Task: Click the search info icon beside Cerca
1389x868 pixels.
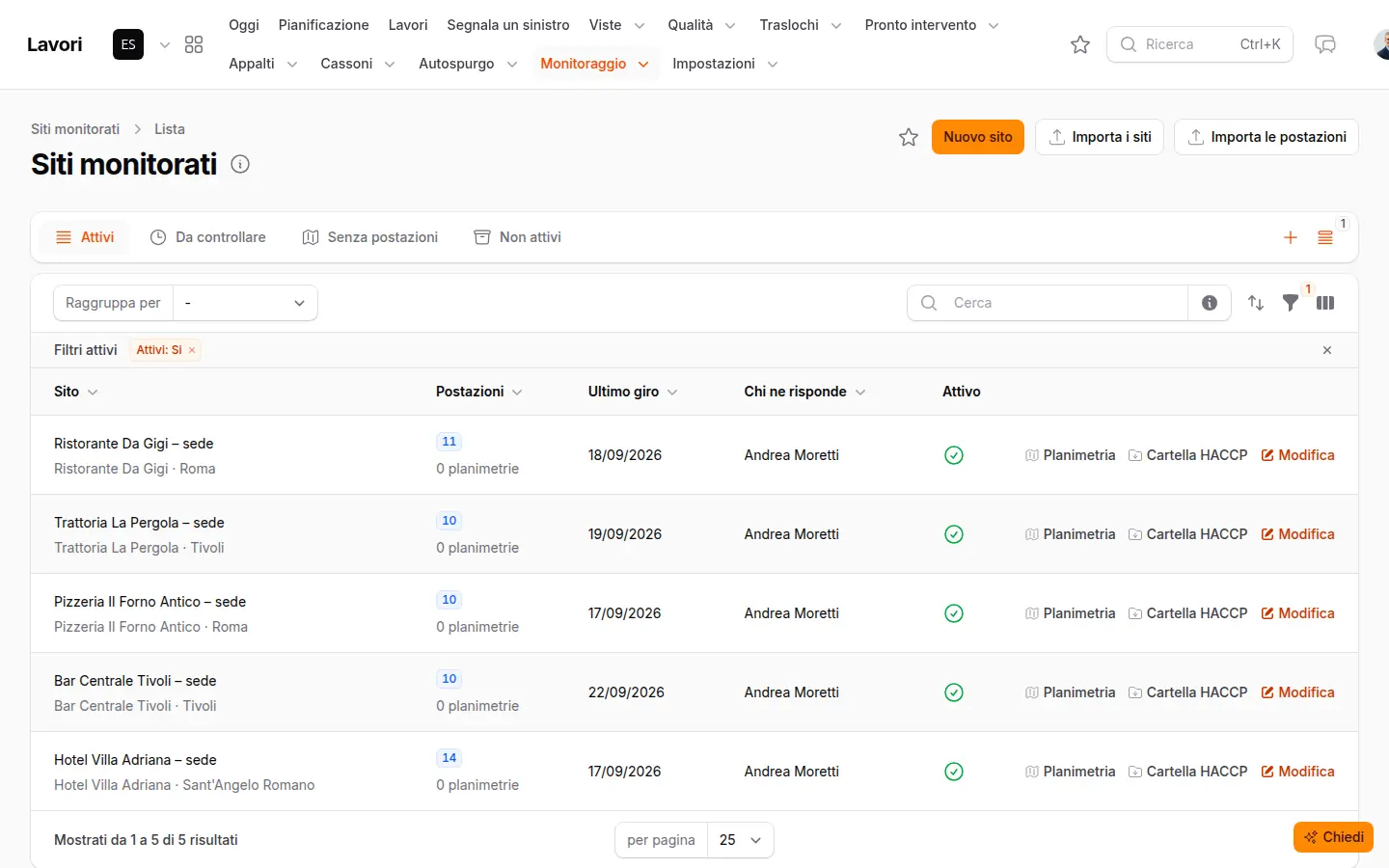Action: [x=1210, y=303]
